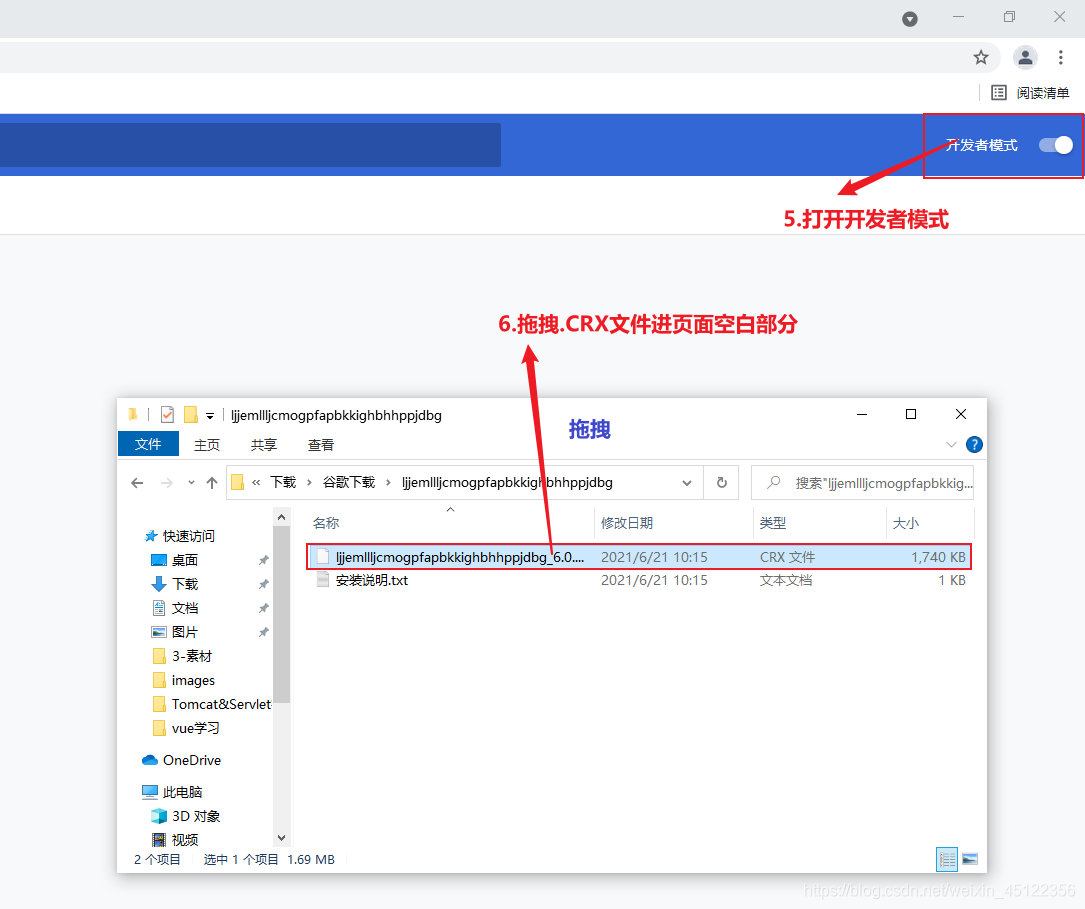This screenshot has height=909, width=1085.
Task: Switch to the 共享 ribbon tab
Action: pyautogui.click(x=264, y=445)
